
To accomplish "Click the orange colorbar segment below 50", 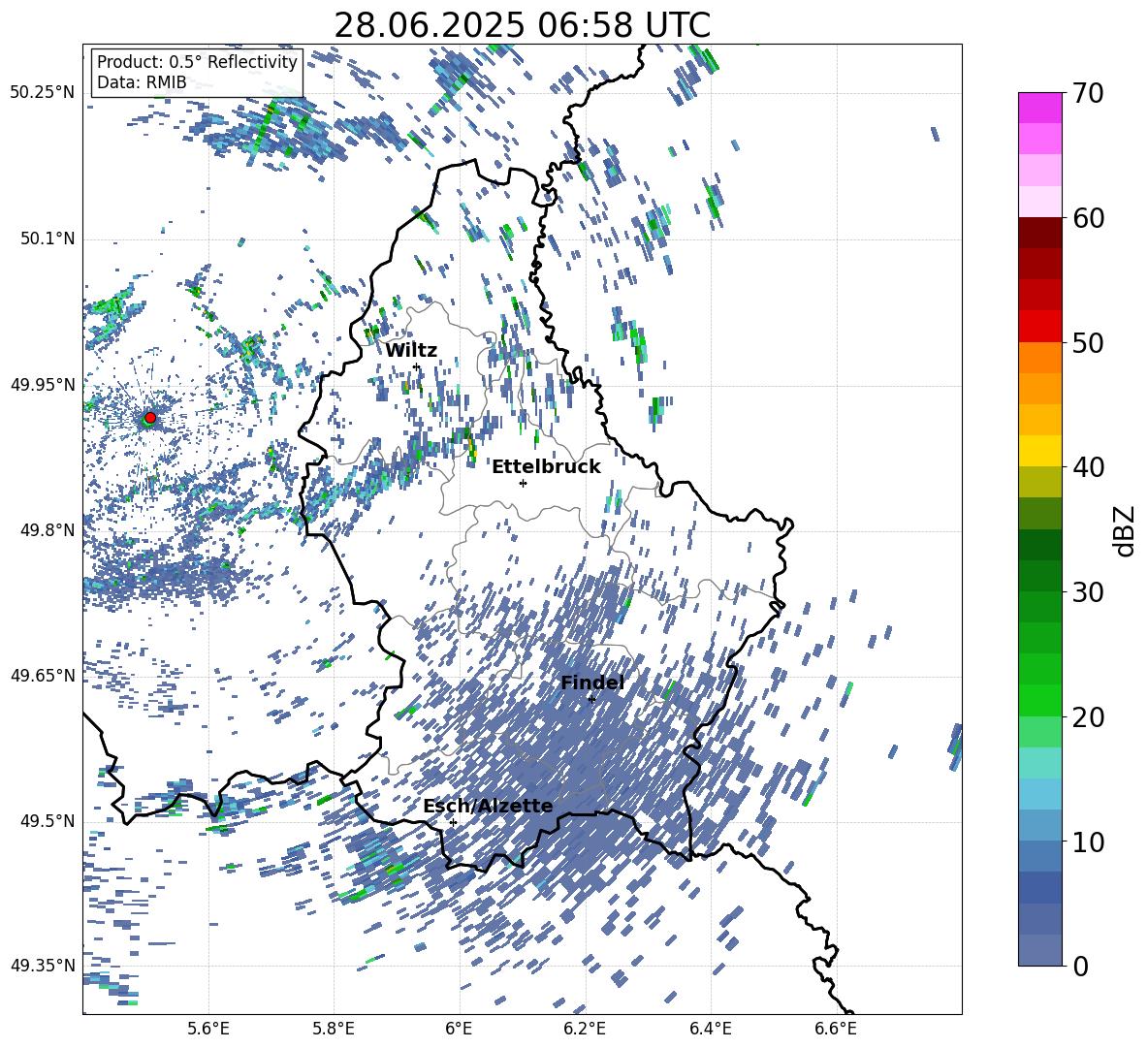I will [x=1039, y=358].
